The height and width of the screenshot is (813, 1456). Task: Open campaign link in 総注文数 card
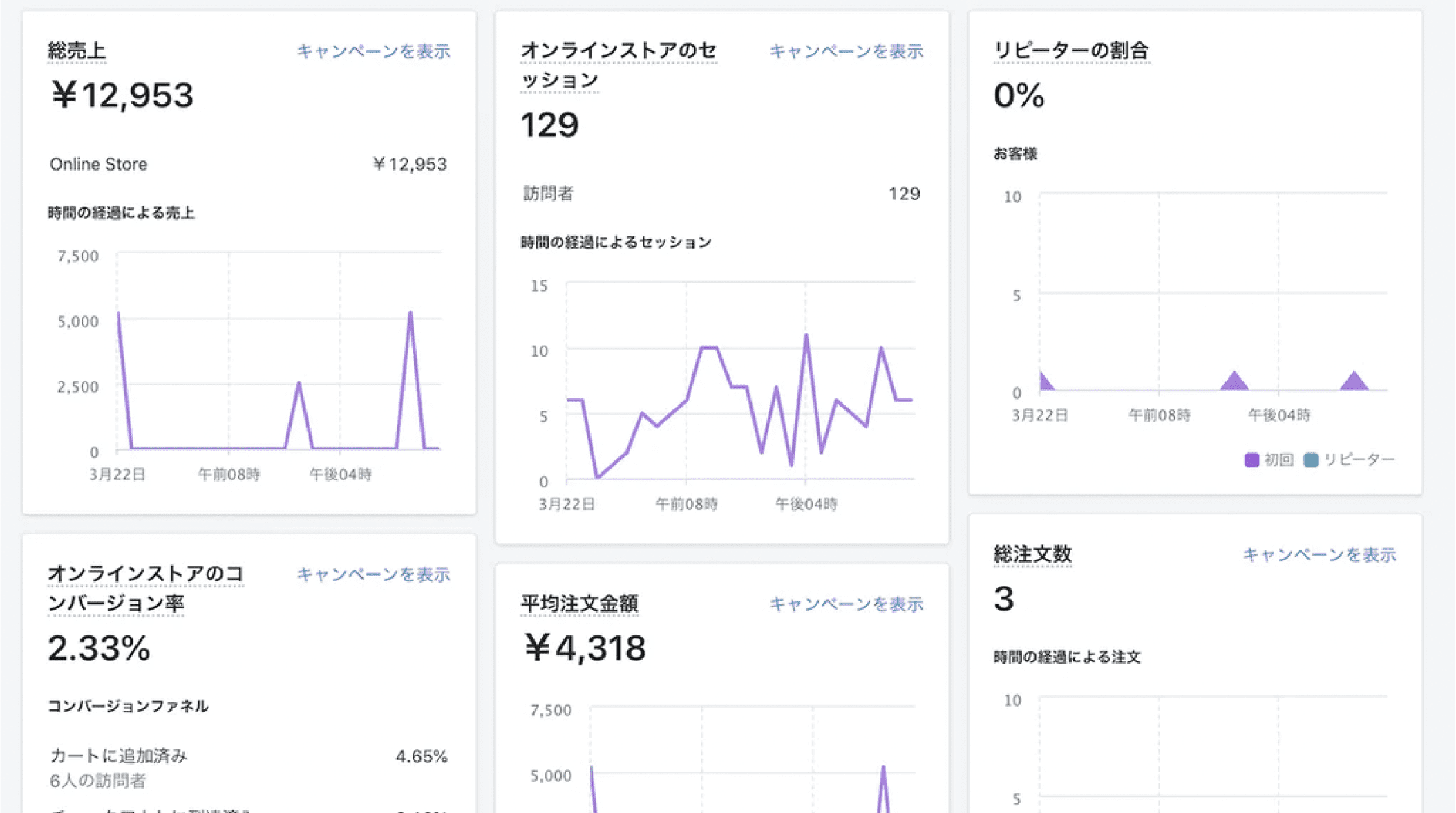point(1319,554)
